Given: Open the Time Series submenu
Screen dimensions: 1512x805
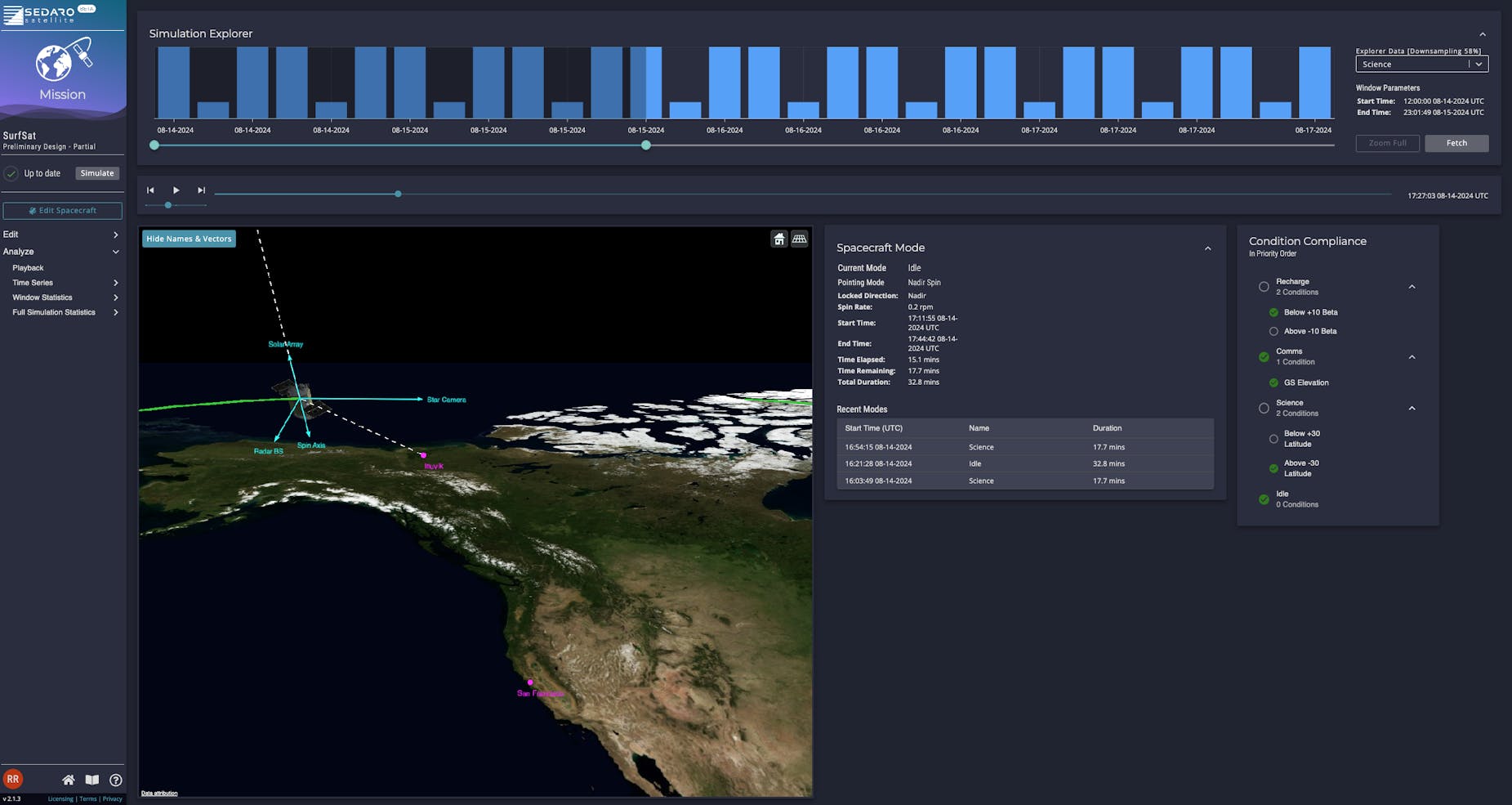Looking at the screenshot, I should pyautogui.click(x=31, y=282).
